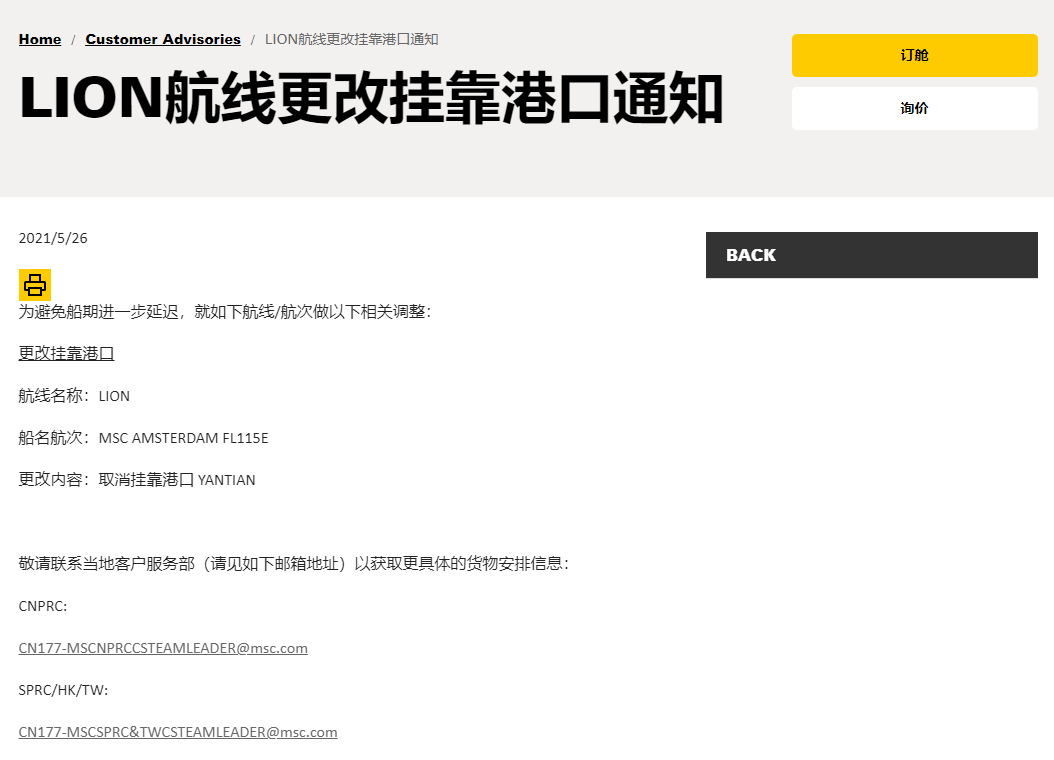Click the CNPRC: label
The image size is (1054, 760).
[43, 606]
